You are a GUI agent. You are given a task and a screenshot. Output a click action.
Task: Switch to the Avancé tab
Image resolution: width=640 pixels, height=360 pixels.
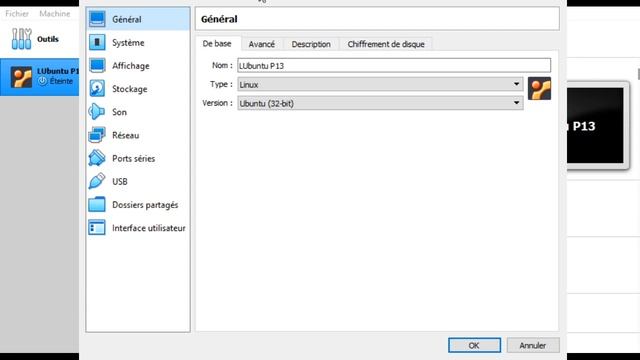[262, 44]
